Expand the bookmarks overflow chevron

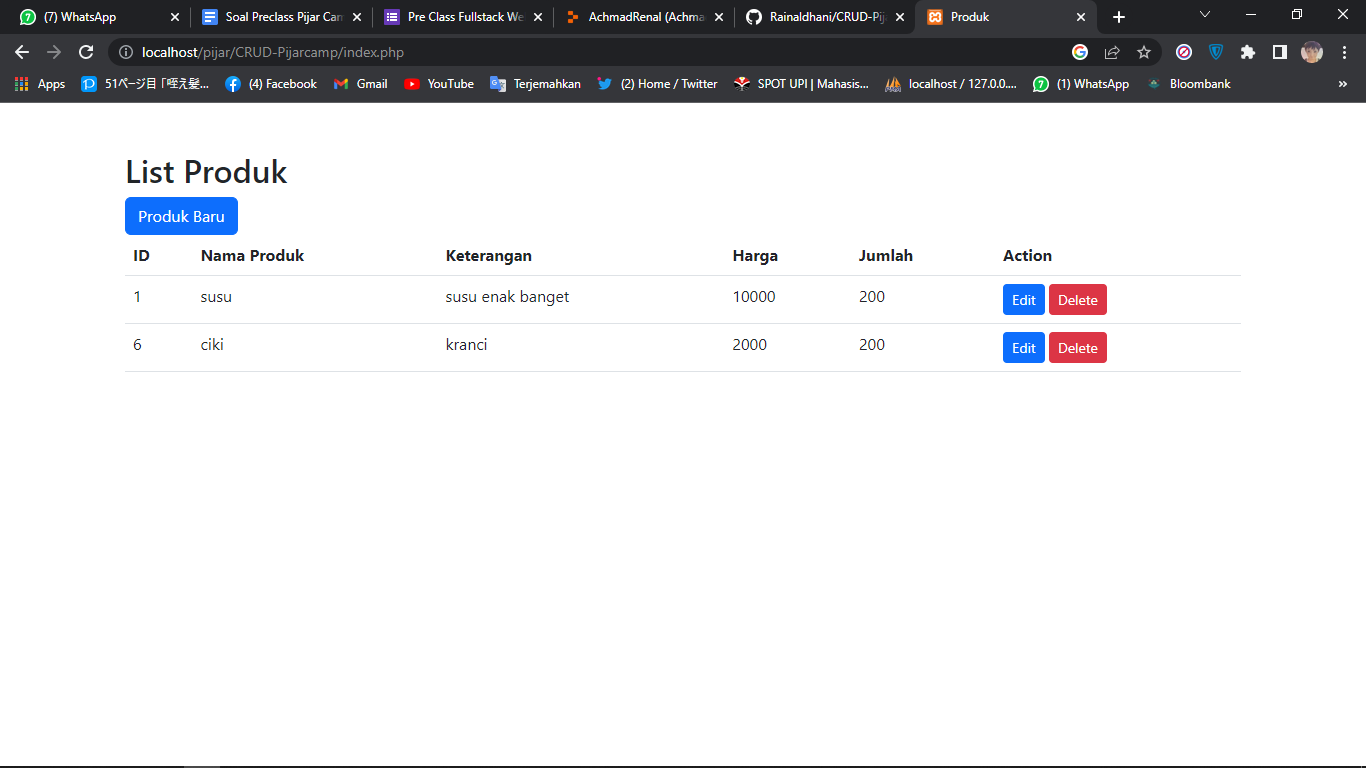[x=1343, y=84]
